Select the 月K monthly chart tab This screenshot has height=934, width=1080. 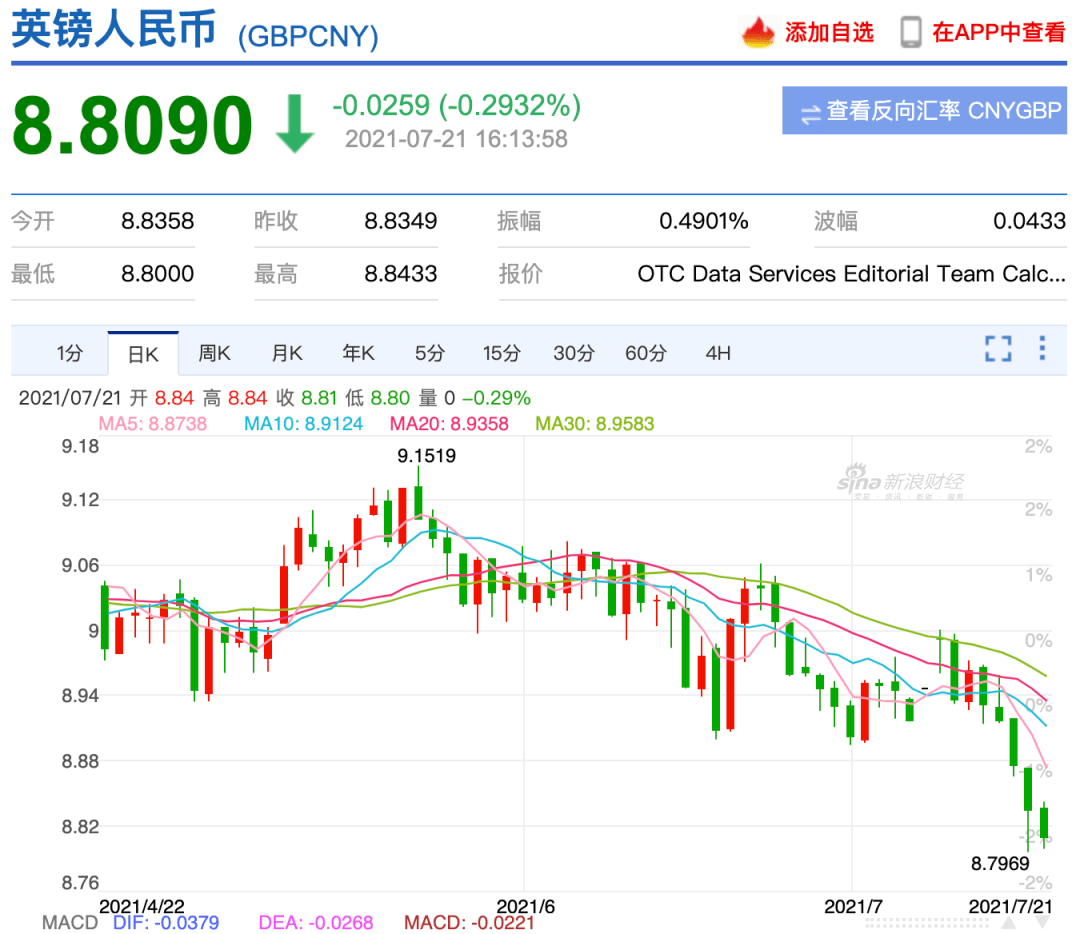point(287,353)
